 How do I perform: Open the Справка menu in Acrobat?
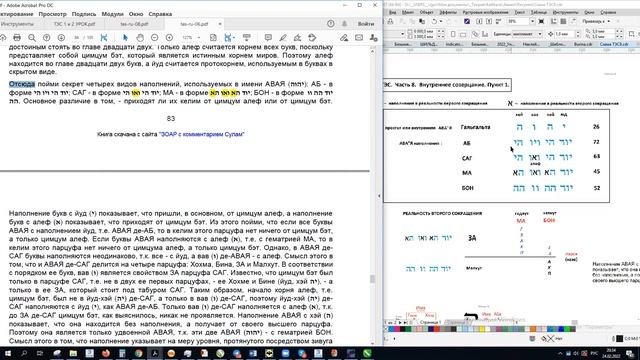coord(160,14)
